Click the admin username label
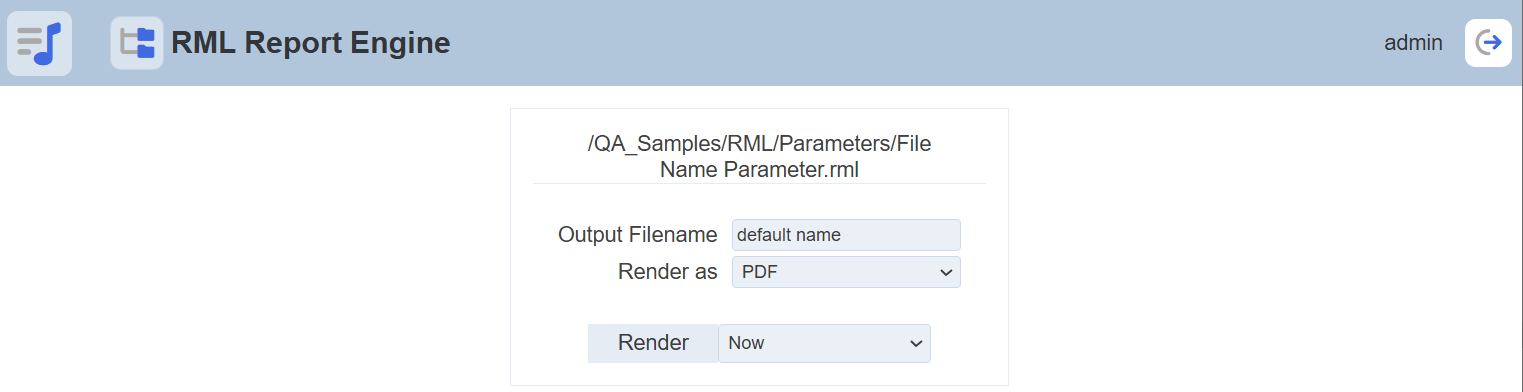Screen dimensions: 1523x392 [x=1413, y=43]
